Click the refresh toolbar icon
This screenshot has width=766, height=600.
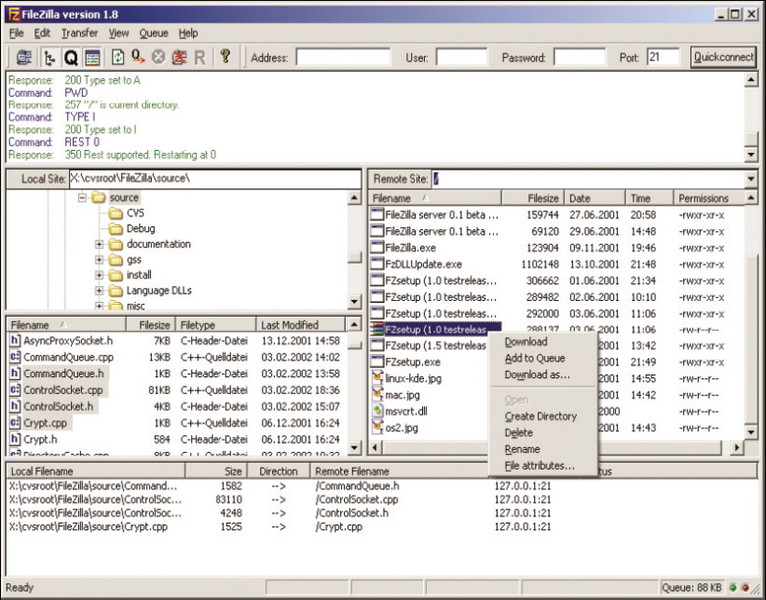118,58
